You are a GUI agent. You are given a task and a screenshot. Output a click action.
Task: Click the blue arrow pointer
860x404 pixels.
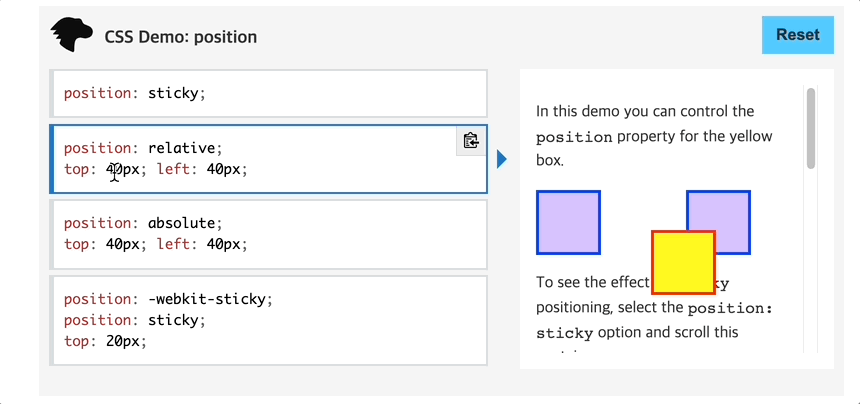tap(502, 160)
